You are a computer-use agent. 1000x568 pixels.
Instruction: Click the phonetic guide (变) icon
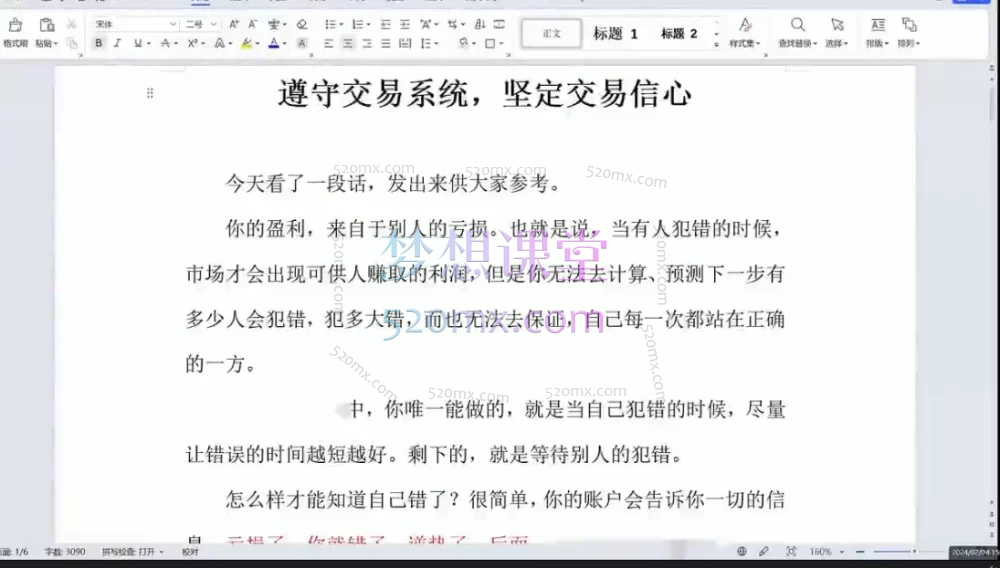[x=274, y=24]
